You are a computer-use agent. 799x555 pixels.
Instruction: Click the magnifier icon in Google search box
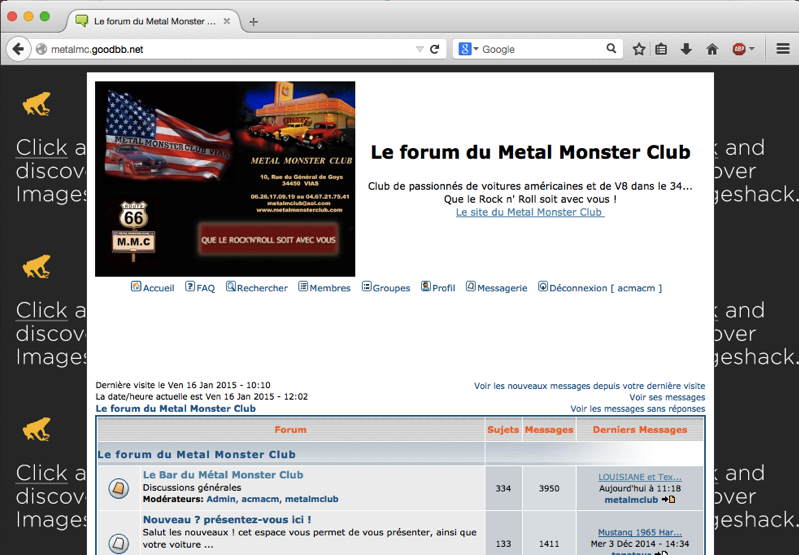click(x=611, y=49)
